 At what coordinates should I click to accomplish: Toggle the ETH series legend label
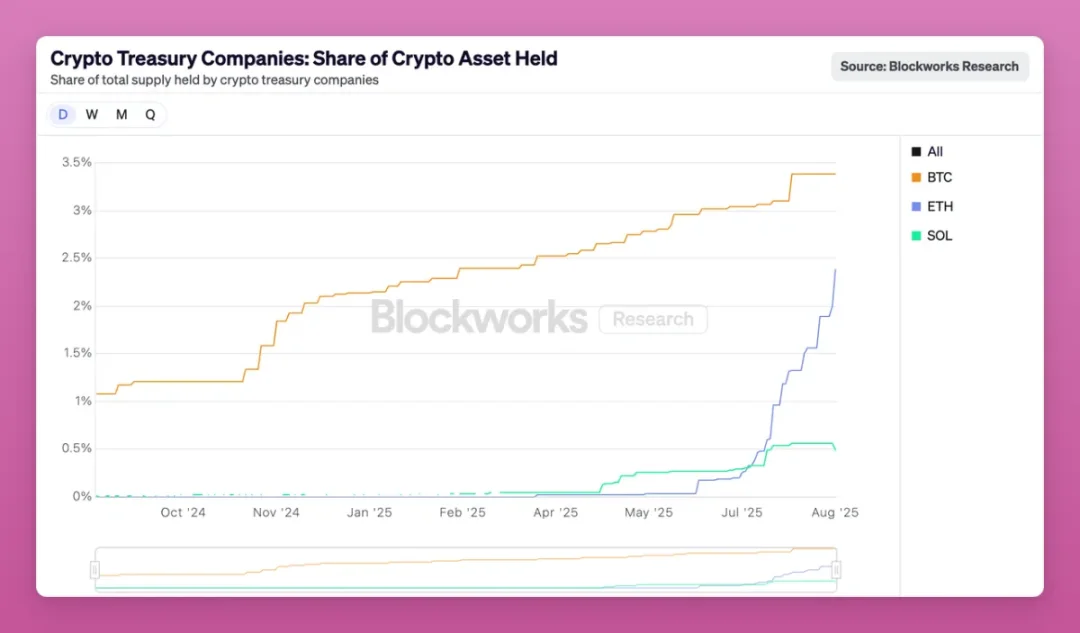940,207
